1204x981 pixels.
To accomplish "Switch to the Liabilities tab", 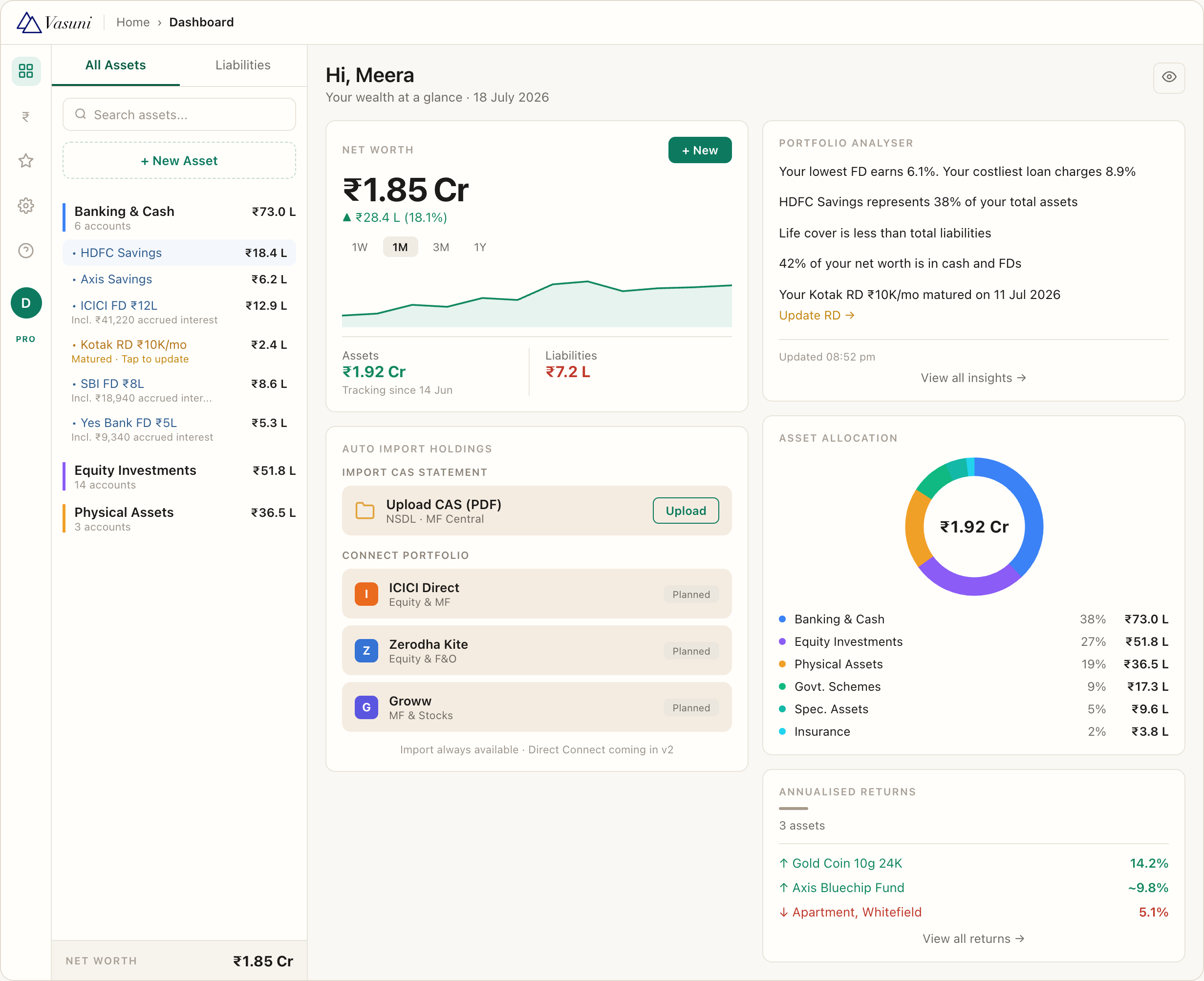I will click(243, 65).
